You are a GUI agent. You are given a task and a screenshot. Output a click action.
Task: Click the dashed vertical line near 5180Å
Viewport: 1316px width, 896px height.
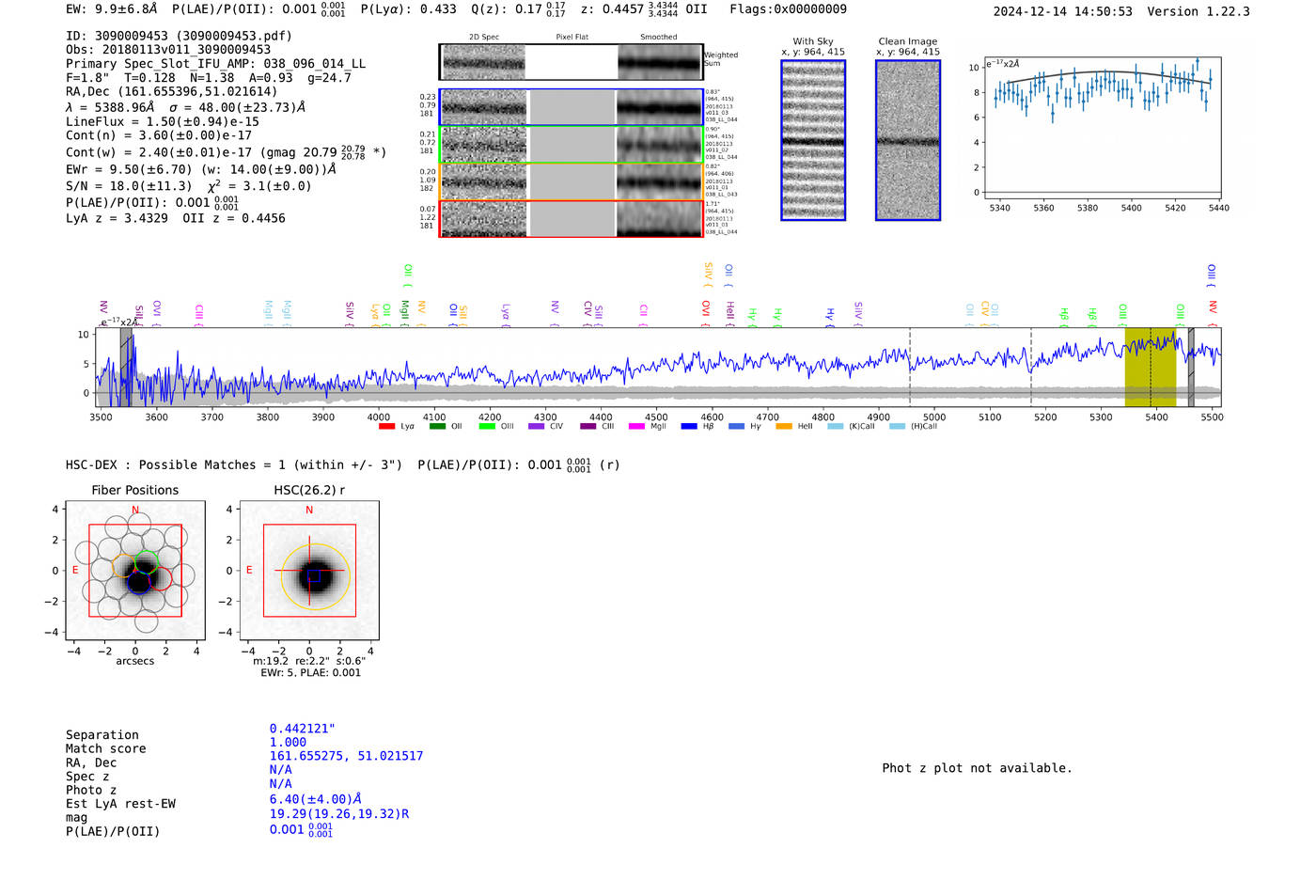point(1031,367)
